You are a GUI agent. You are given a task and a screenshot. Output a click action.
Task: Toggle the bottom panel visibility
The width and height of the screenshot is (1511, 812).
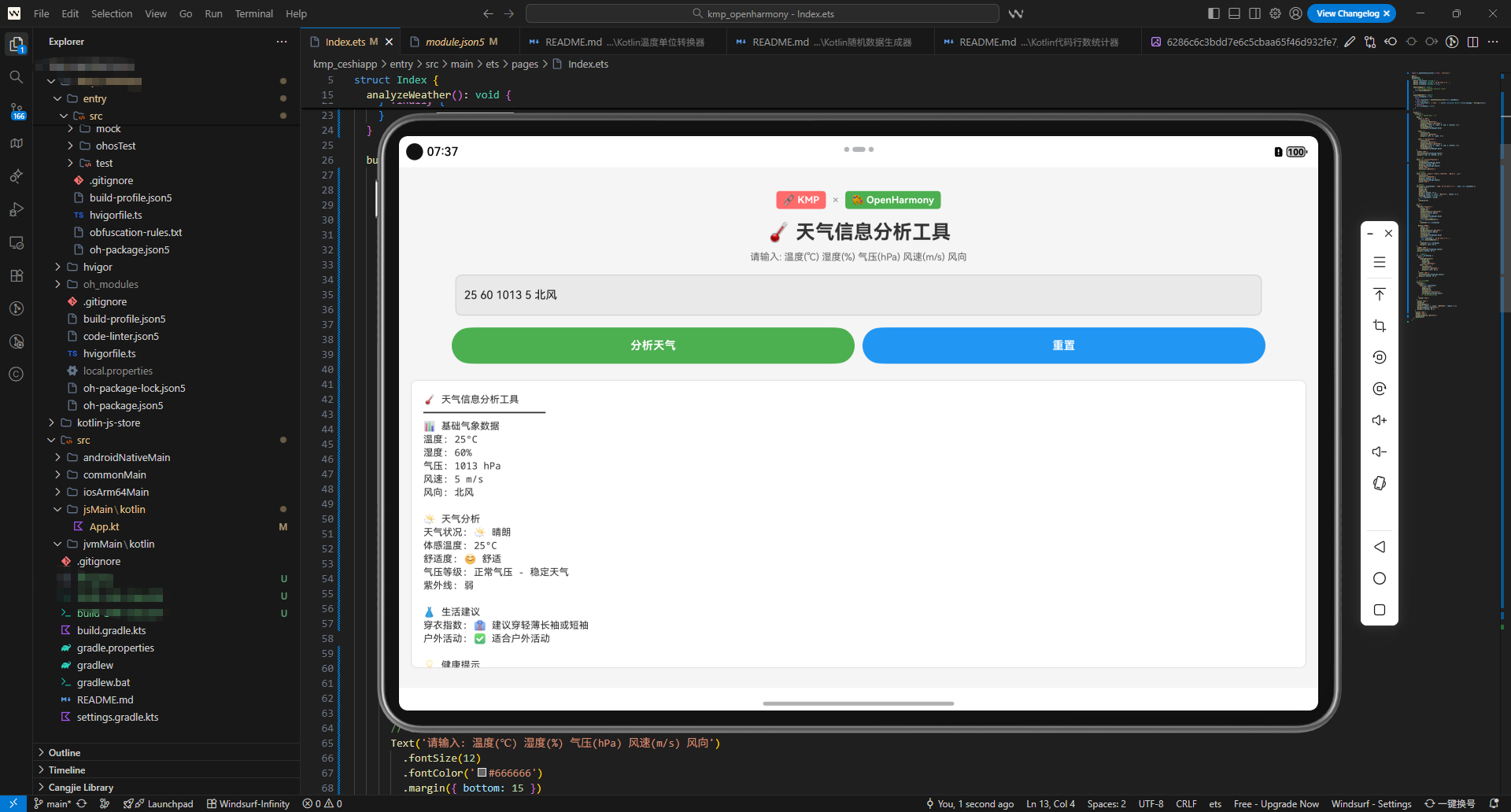pyautogui.click(x=1234, y=13)
